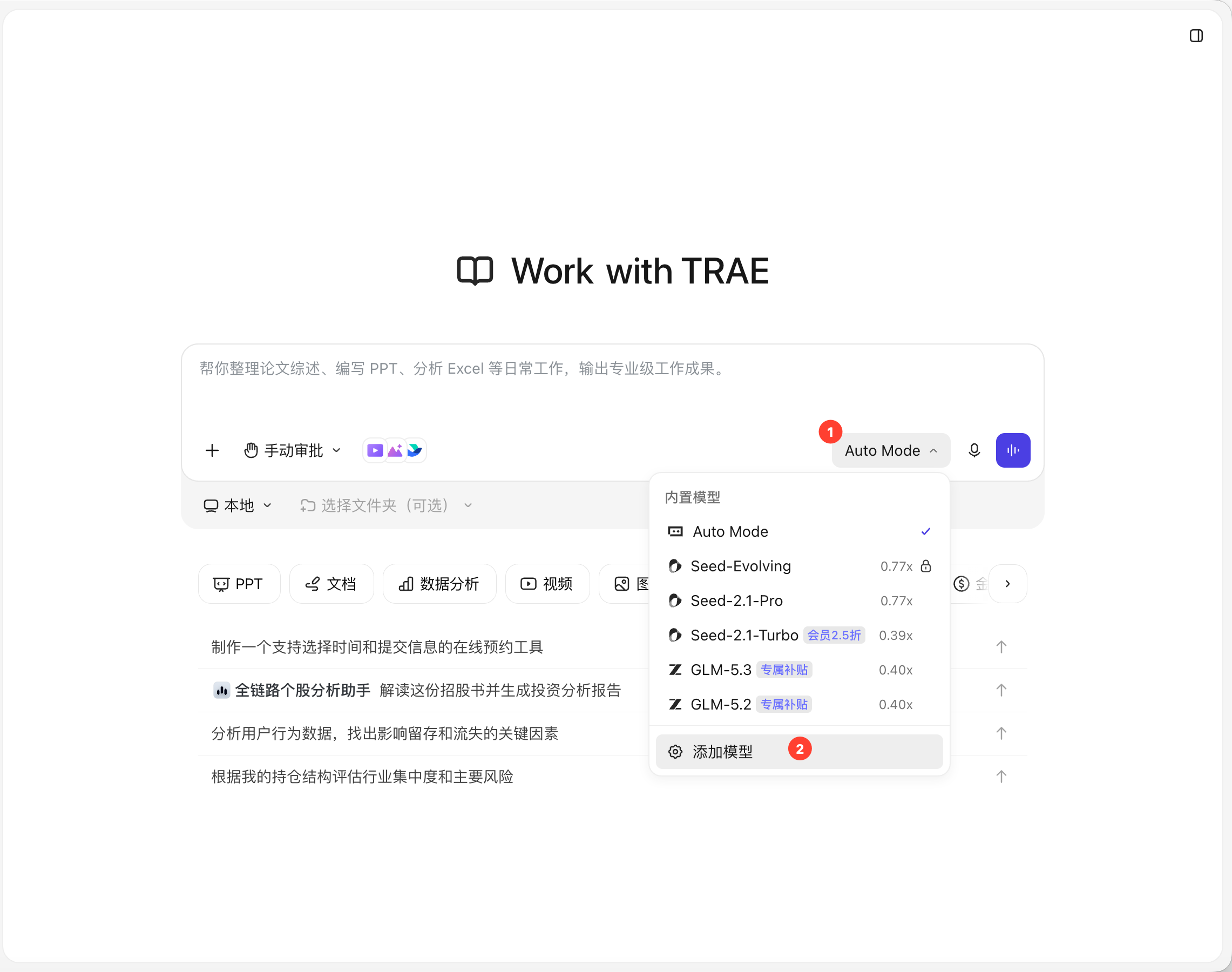Click the plus icon to add an attachment

(x=212, y=451)
